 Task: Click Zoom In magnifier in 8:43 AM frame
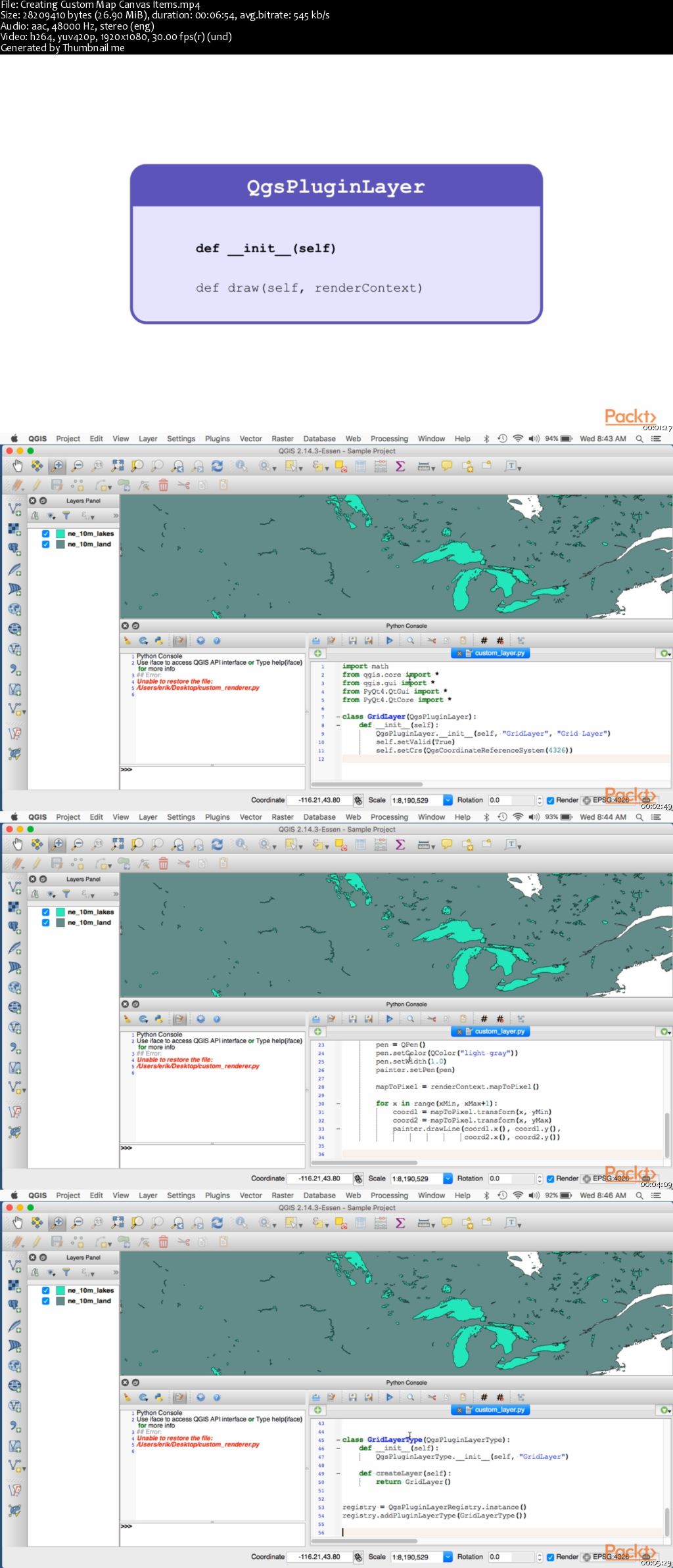[x=57, y=466]
